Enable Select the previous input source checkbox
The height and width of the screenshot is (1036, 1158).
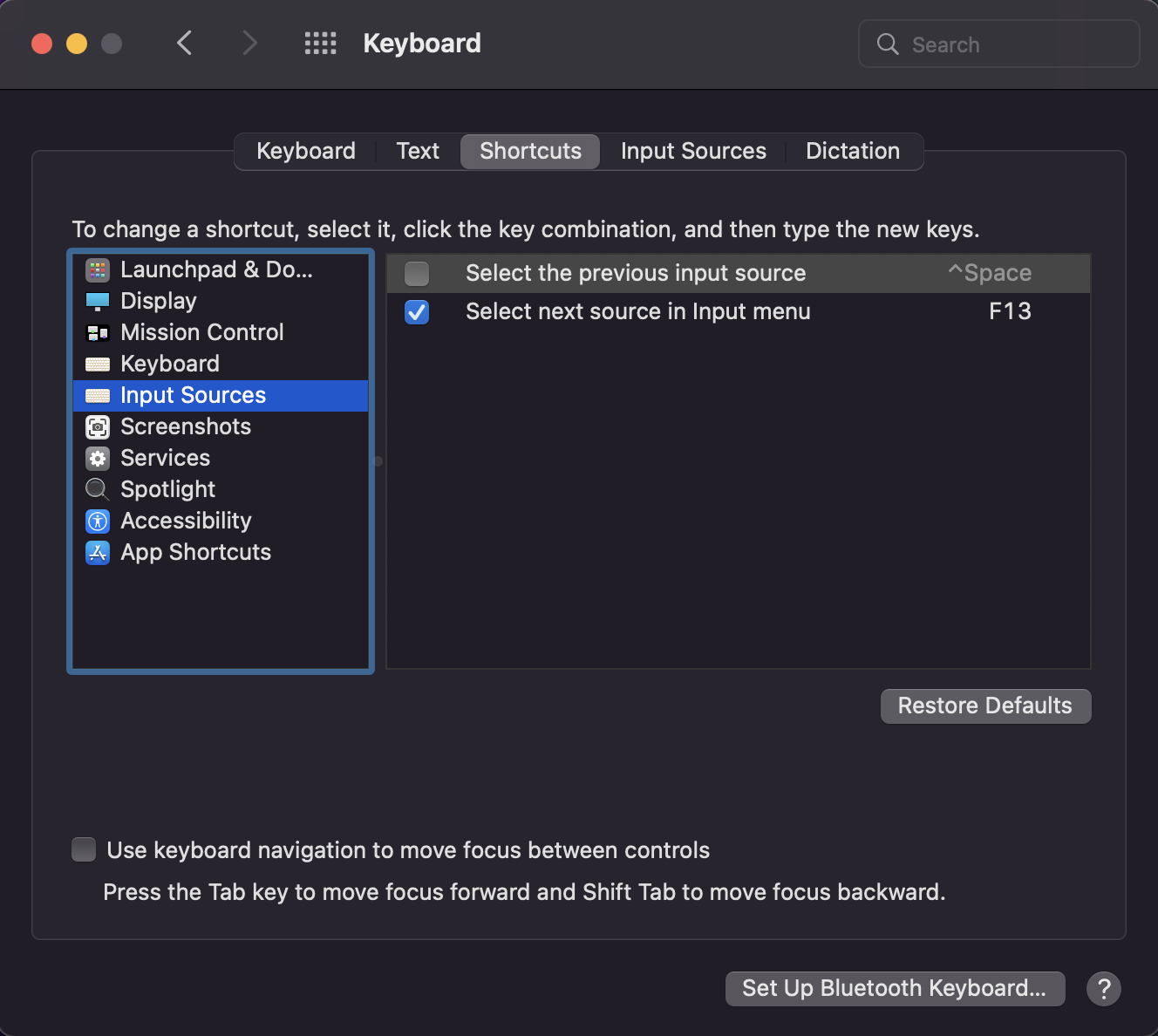(x=417, y=274)
